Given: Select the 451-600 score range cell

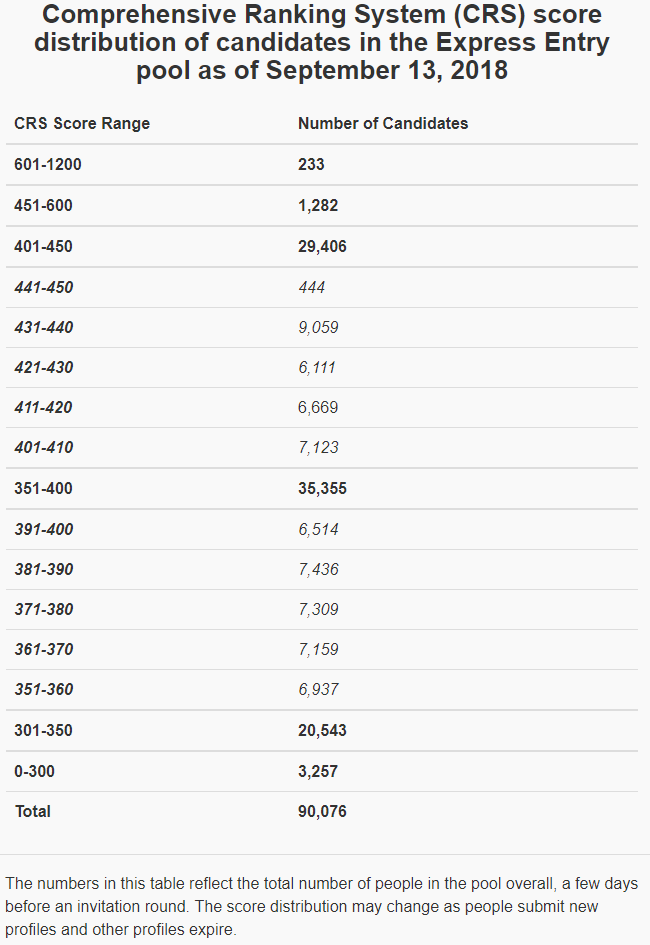Looking at the screenshot, I should (x=44, y=205).
